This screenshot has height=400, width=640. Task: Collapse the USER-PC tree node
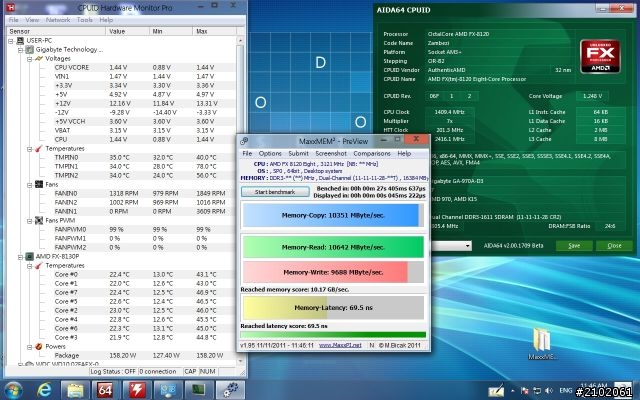pyautogui.click(x=11, y=41)
